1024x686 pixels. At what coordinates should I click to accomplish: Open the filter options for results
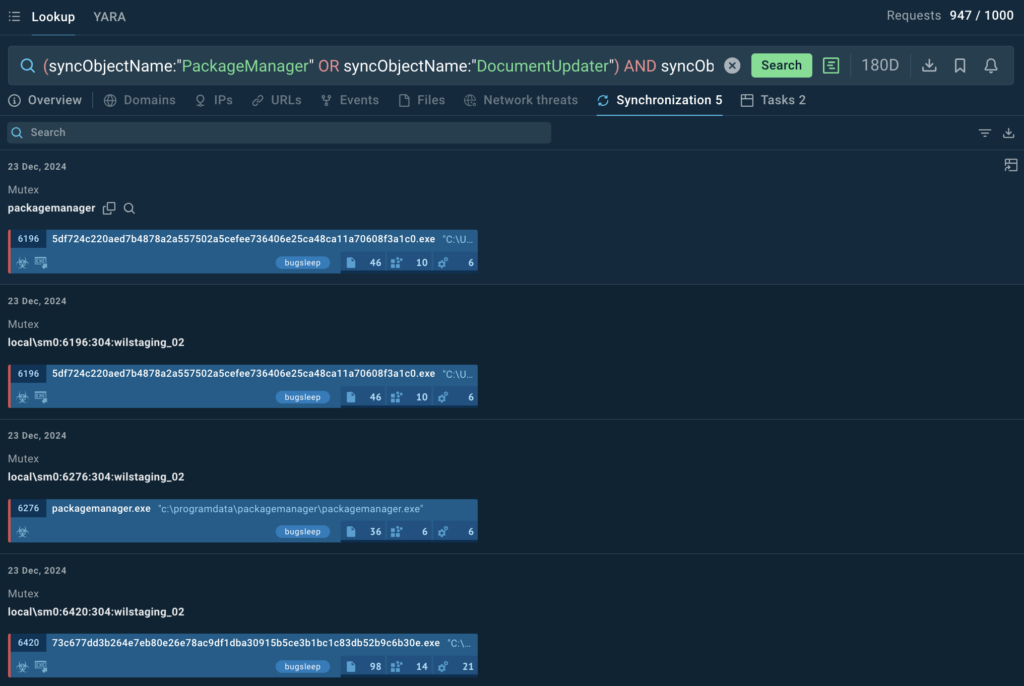point(985,133)
